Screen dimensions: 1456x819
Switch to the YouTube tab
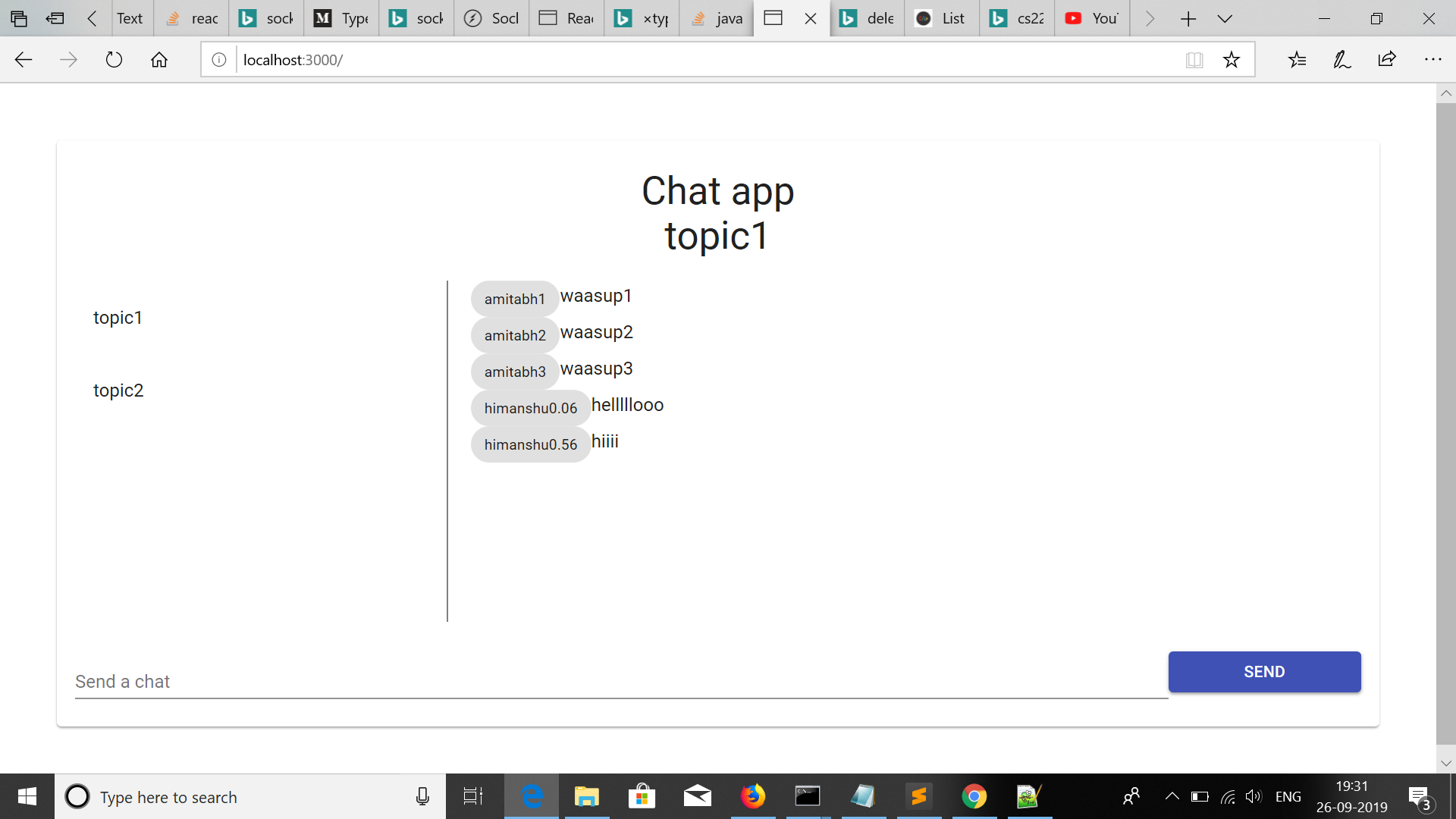click(1092, 18)
